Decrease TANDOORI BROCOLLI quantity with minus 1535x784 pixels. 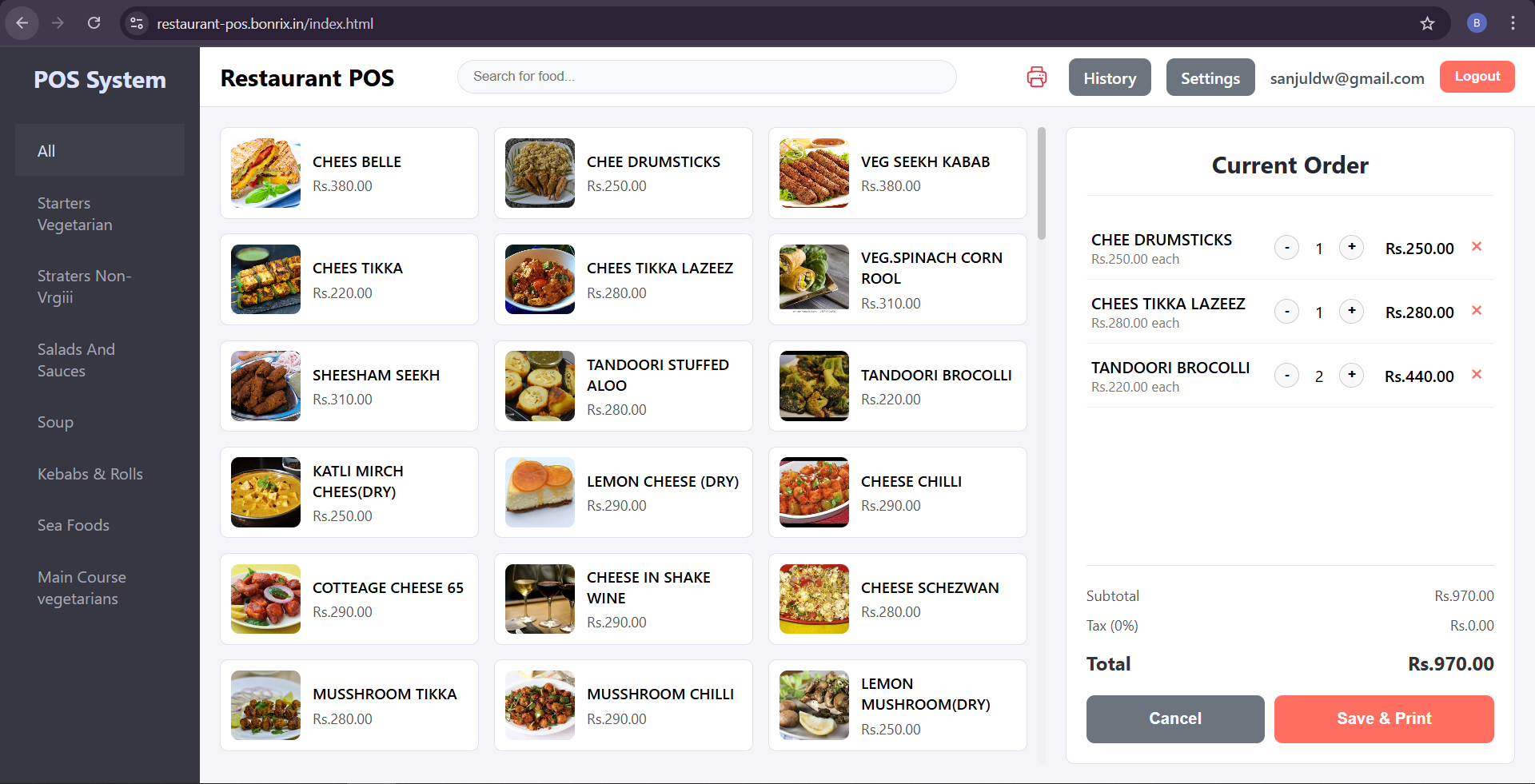click(x=1286, y=376)
